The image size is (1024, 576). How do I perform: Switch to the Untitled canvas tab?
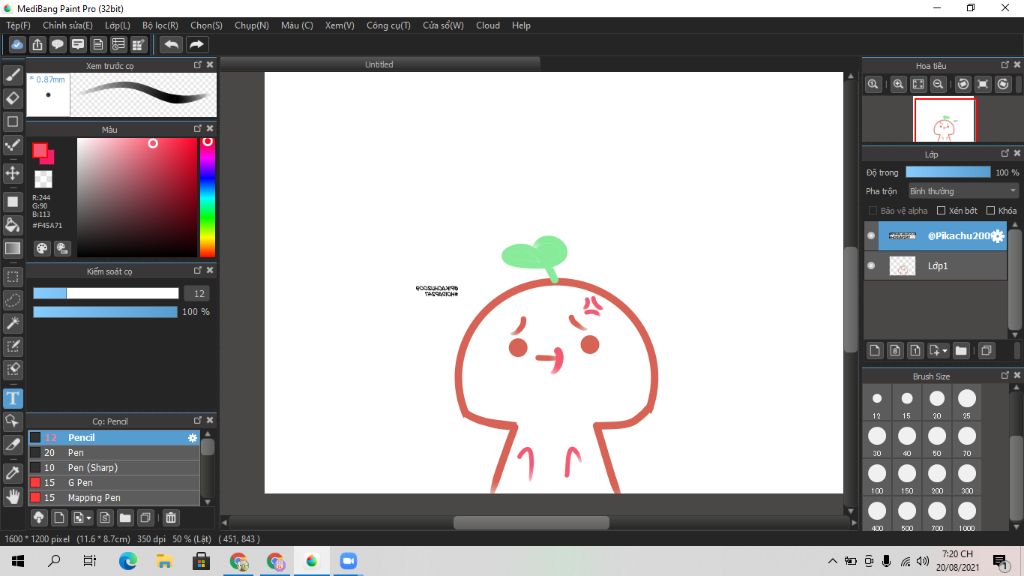point(379,64)
